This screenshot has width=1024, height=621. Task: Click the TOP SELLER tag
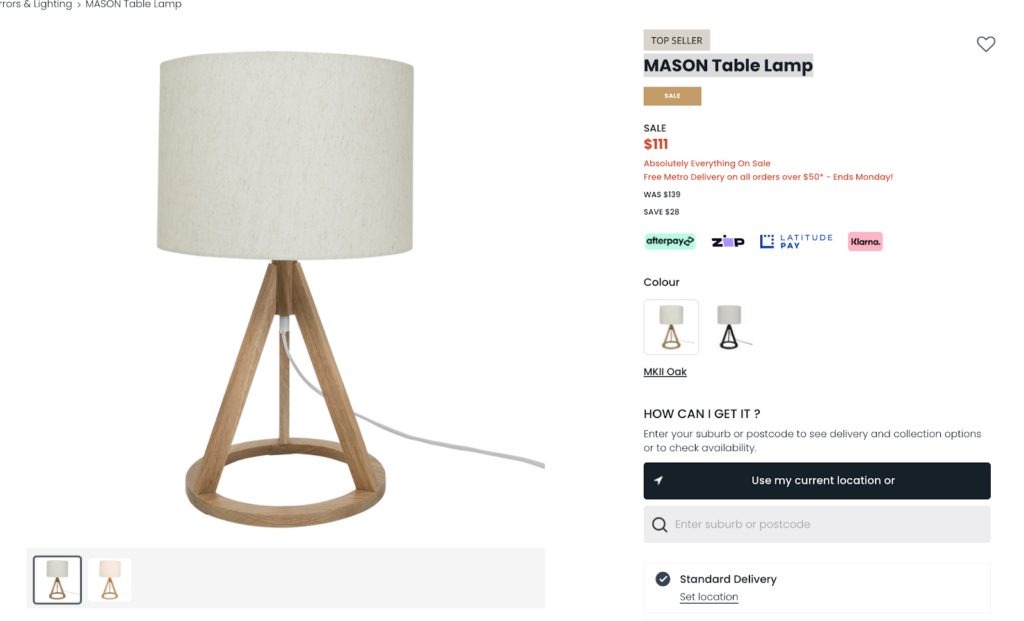tap(677, 40)
